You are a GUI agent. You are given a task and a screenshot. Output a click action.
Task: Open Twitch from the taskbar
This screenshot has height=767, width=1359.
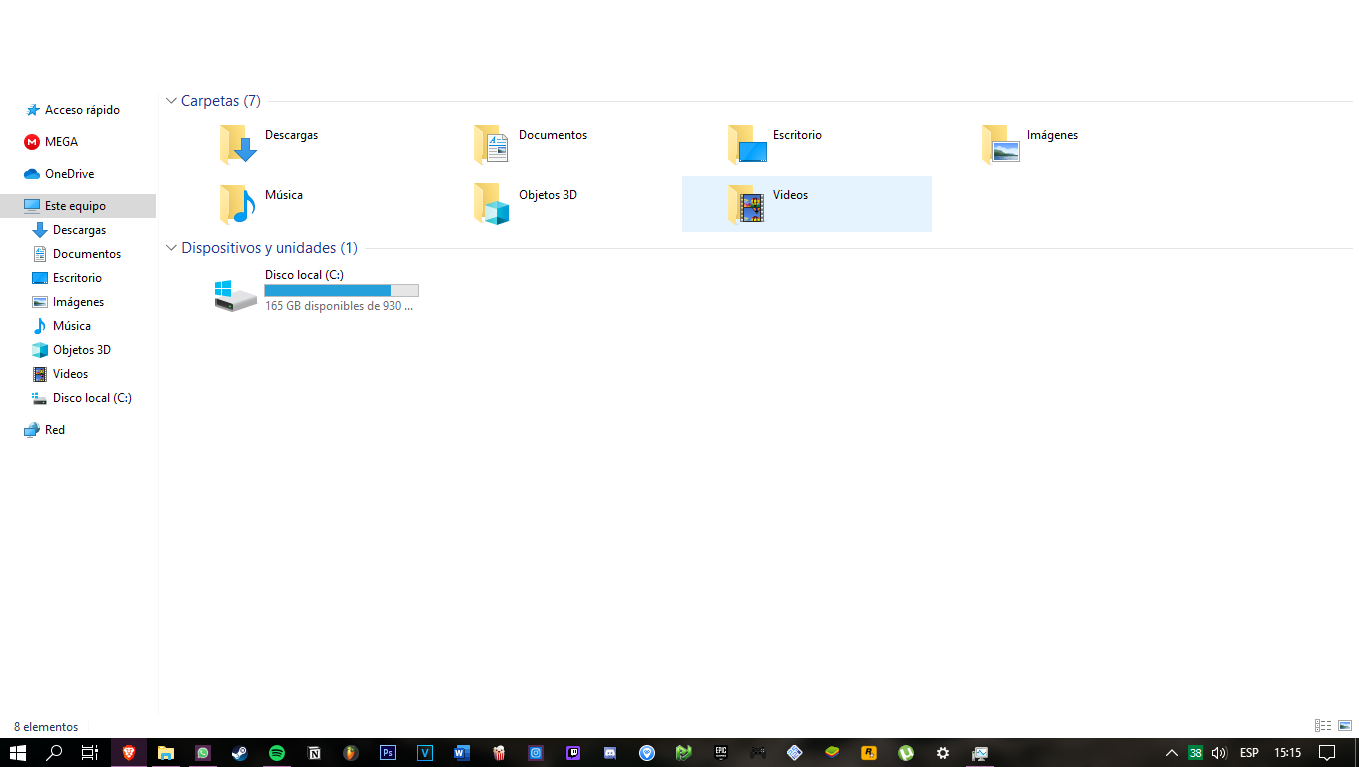point(573,752)
